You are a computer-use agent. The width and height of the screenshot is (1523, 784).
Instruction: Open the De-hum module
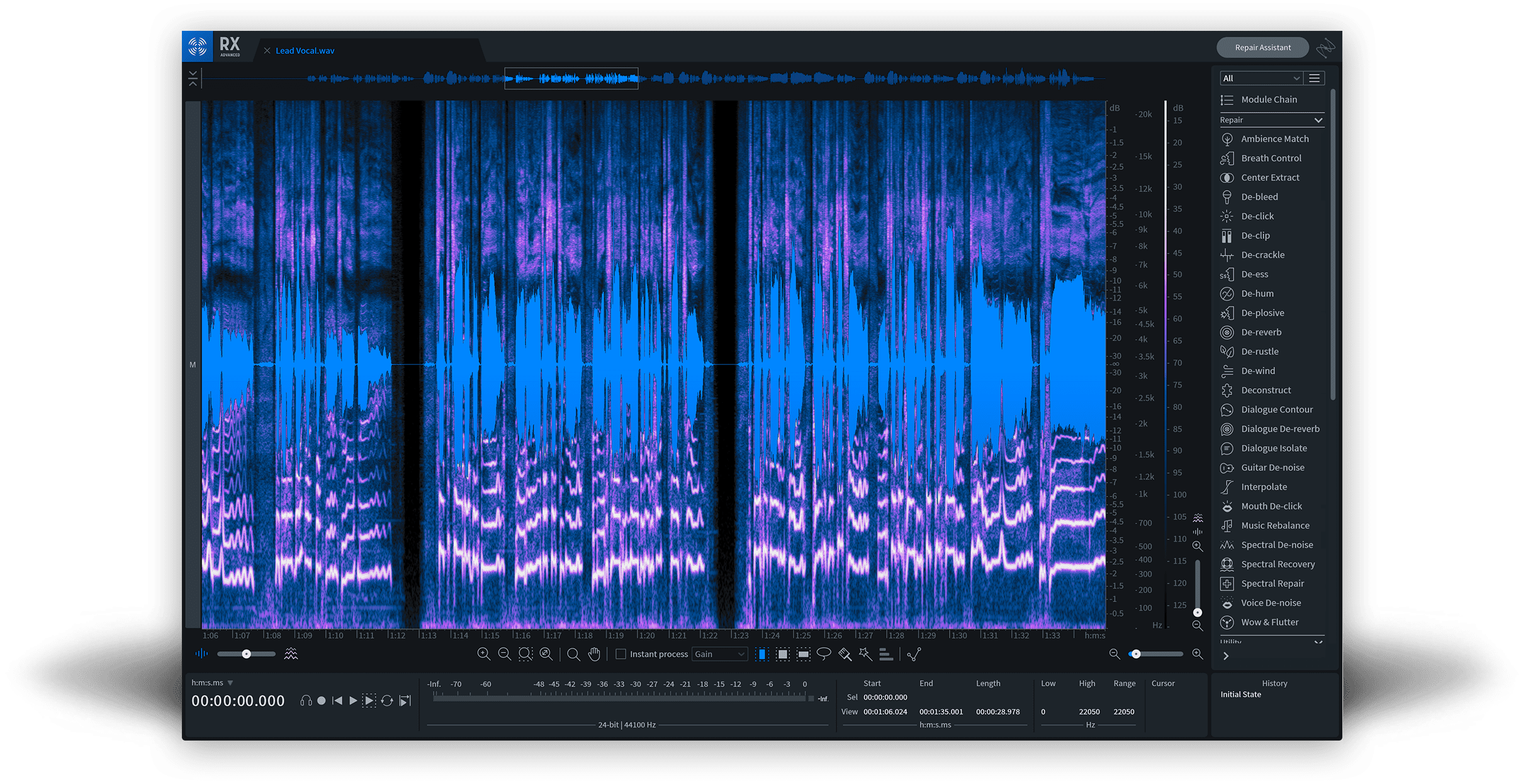[x=1271, y=293]
